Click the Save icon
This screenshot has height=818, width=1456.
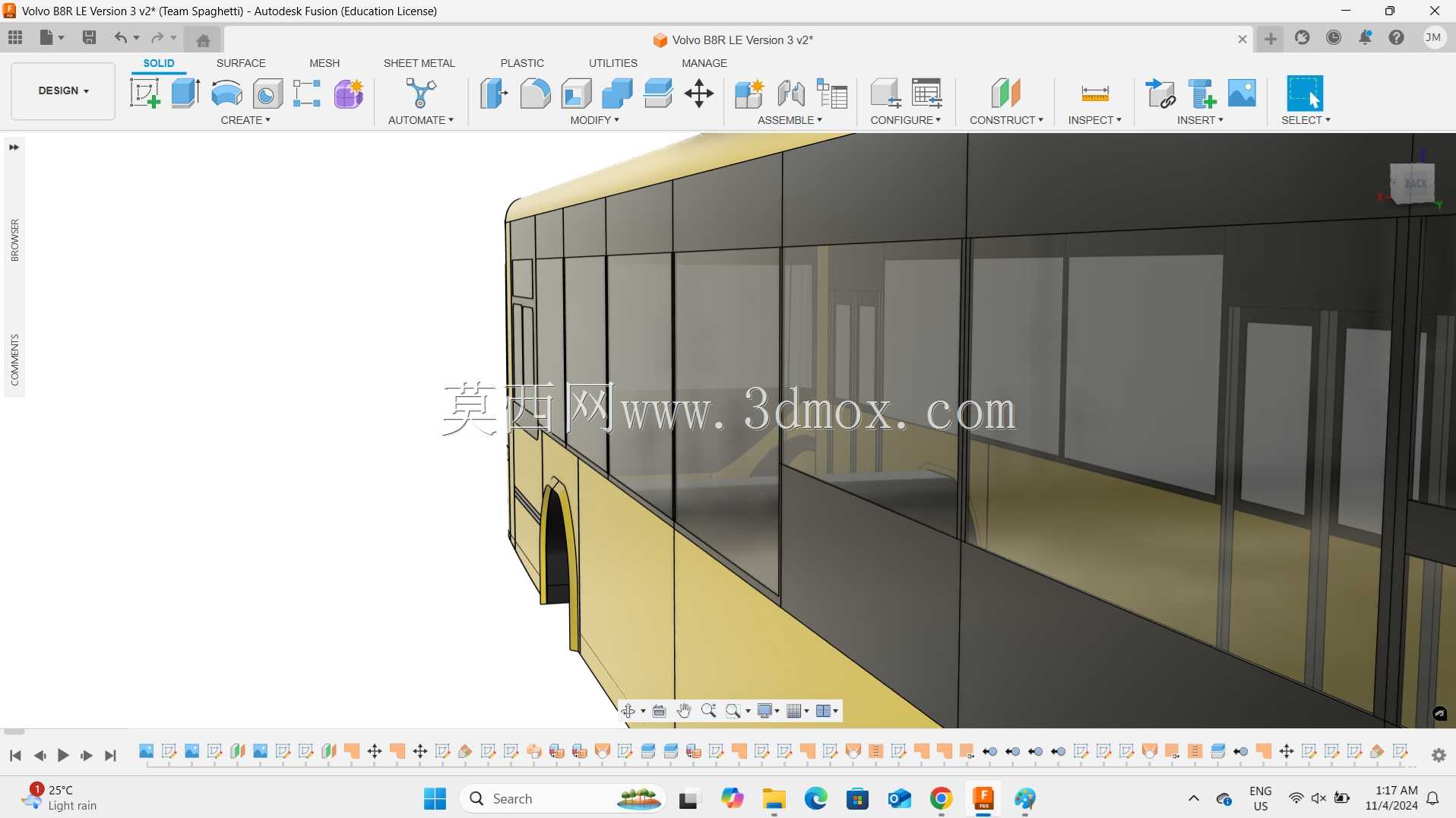coord(89,37)
